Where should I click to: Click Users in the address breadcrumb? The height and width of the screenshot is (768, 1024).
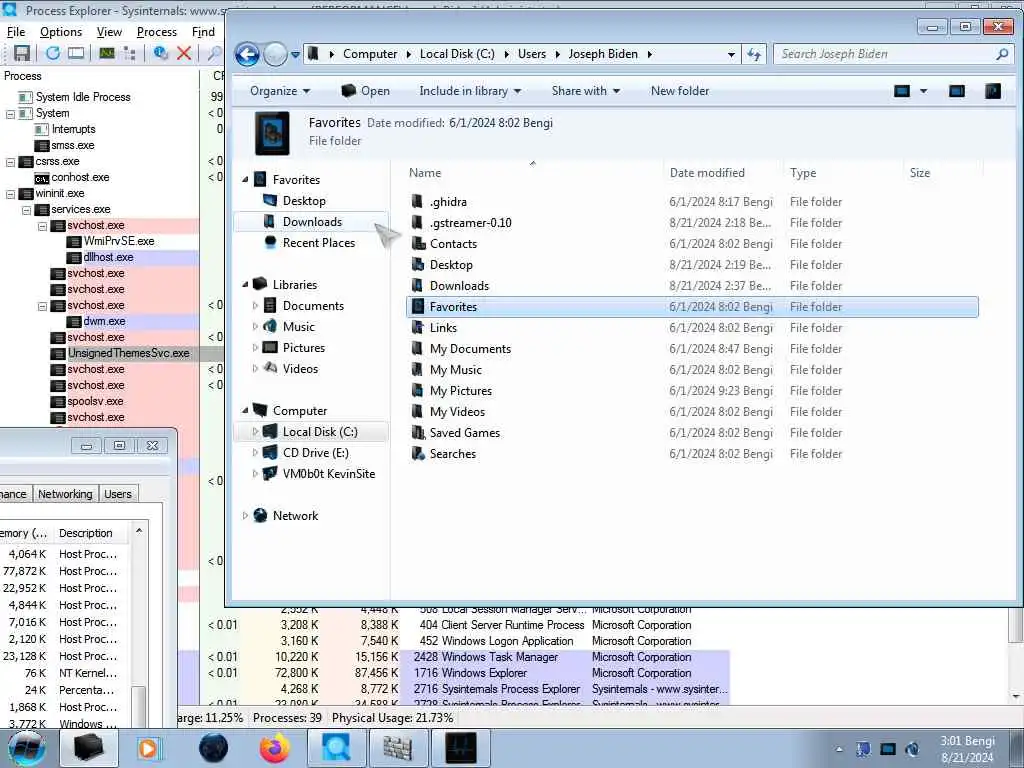coord(532,54)
